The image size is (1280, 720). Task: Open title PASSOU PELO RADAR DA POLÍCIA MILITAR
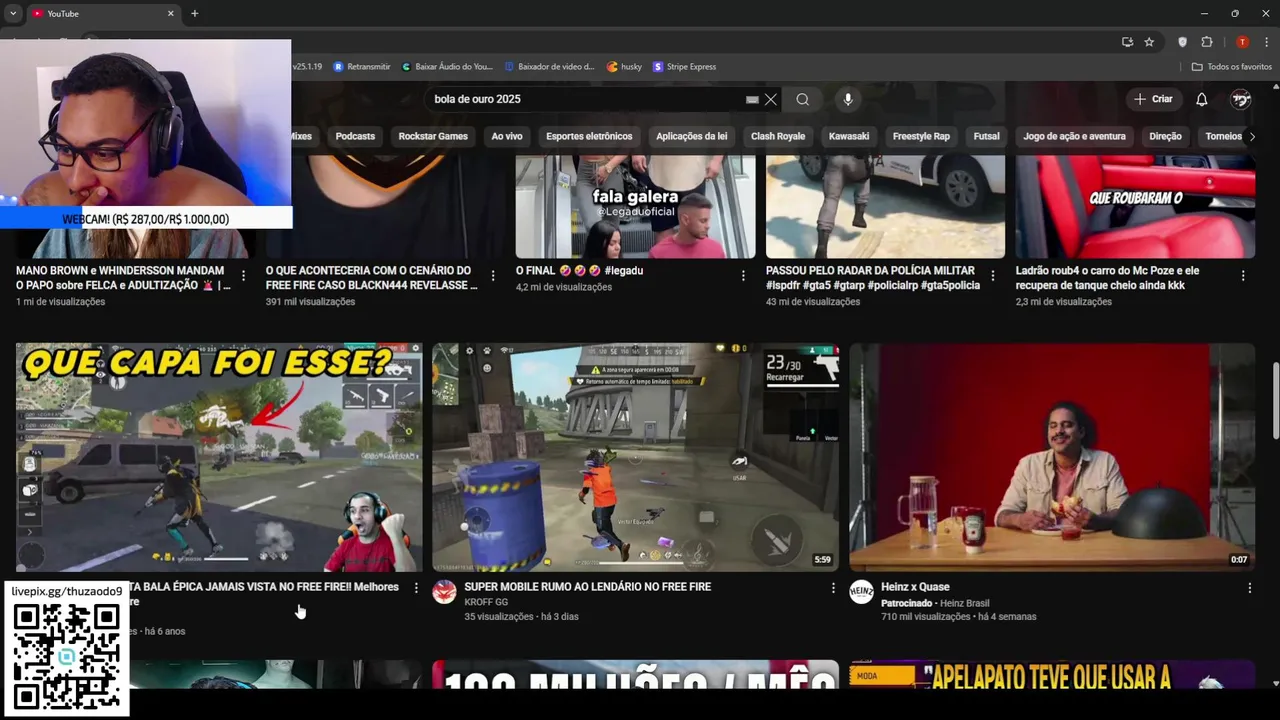click(872, 278)
